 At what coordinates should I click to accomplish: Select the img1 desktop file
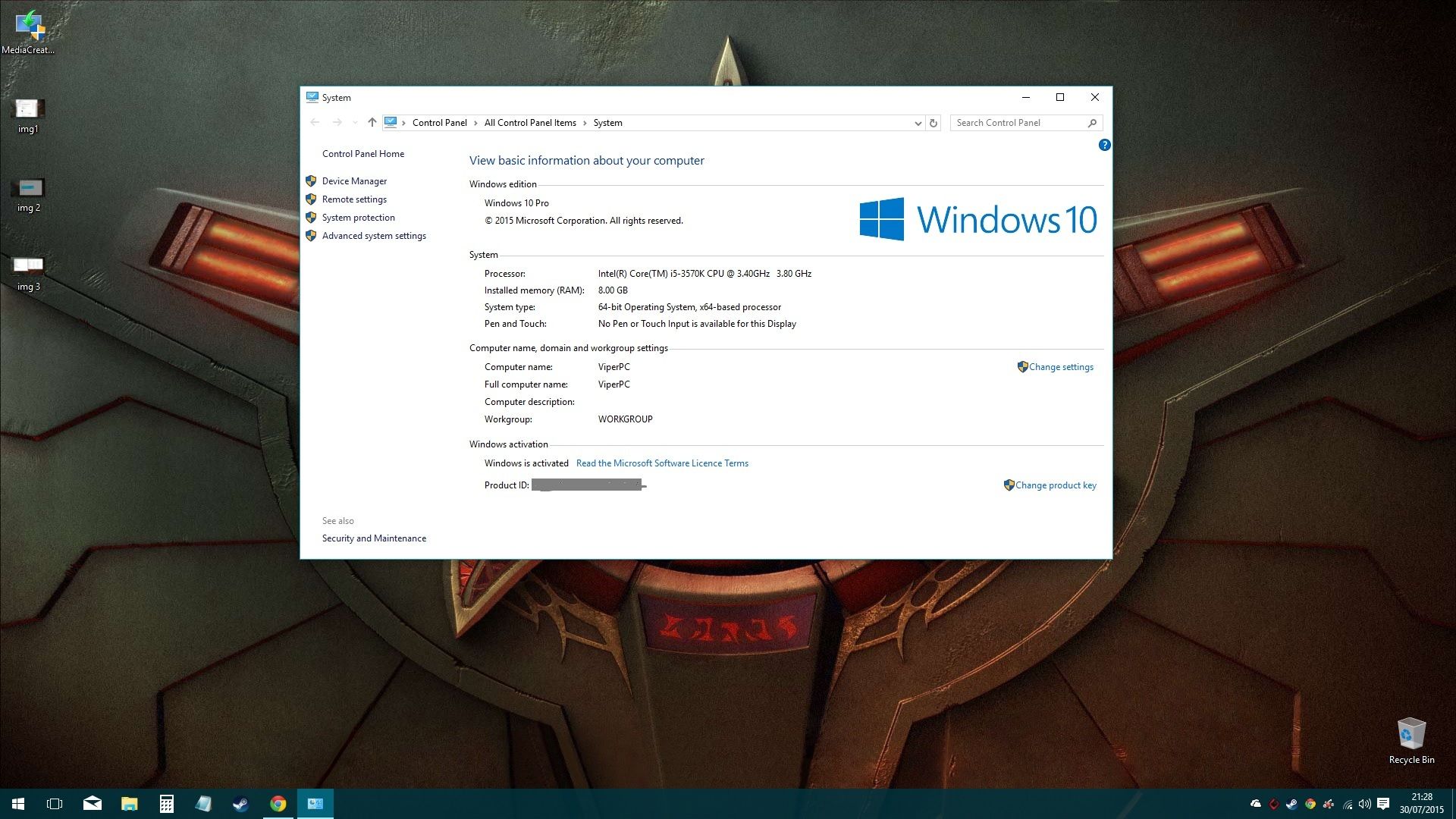[28, 116]
